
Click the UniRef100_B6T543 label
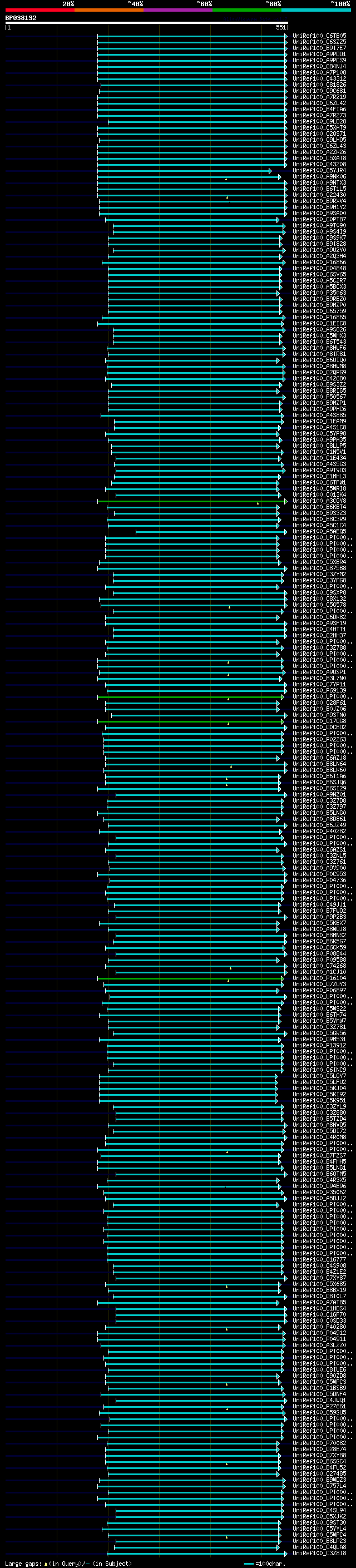(319, 342)
